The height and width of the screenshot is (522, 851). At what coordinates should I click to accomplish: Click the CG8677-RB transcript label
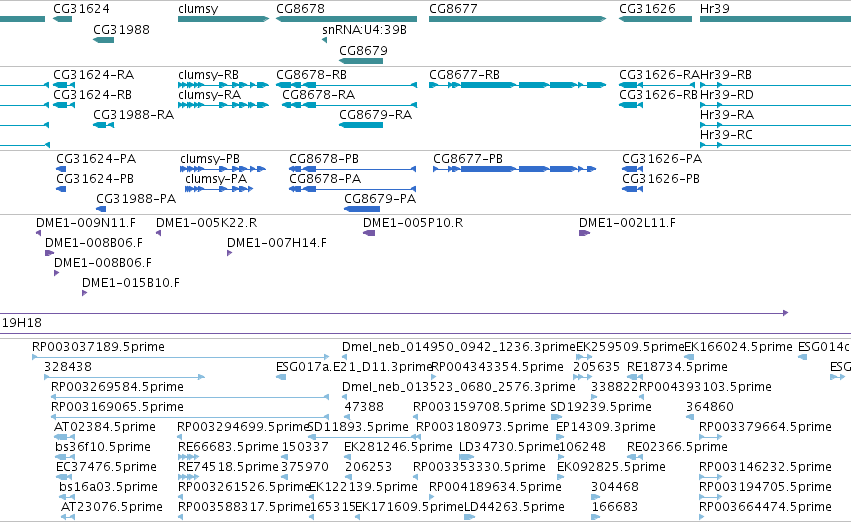[x=464, y=75]
